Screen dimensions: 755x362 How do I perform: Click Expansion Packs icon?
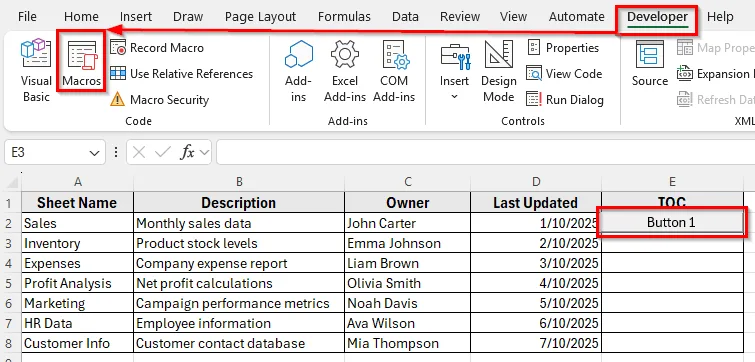coord(685,74)
